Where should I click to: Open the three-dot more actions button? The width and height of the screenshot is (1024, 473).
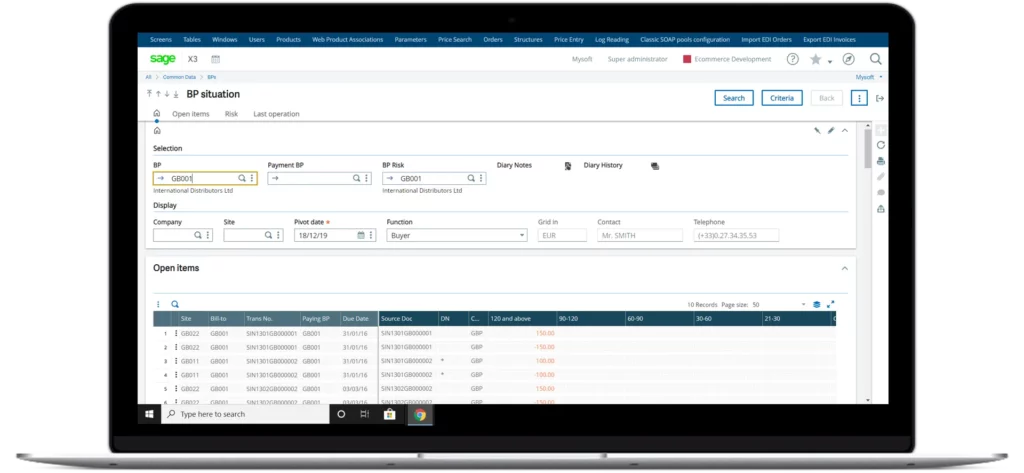point(859,98)
